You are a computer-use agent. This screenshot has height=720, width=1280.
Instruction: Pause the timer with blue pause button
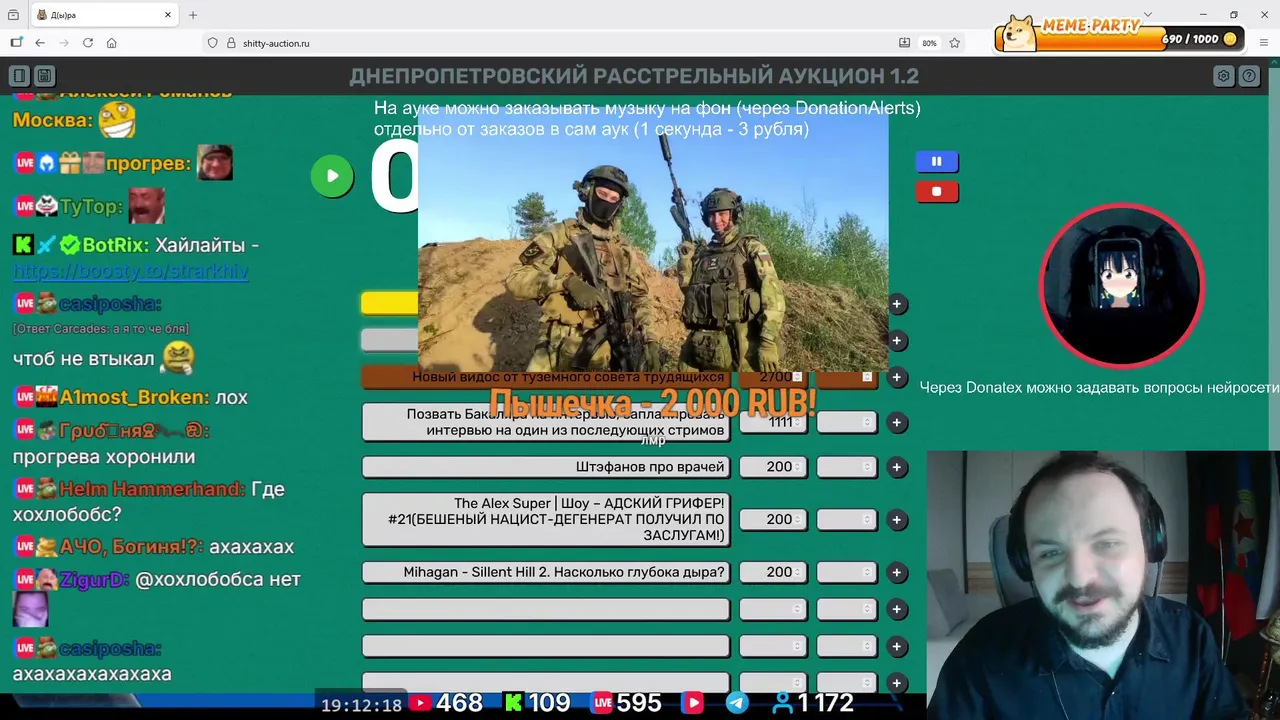click(937, 161)
